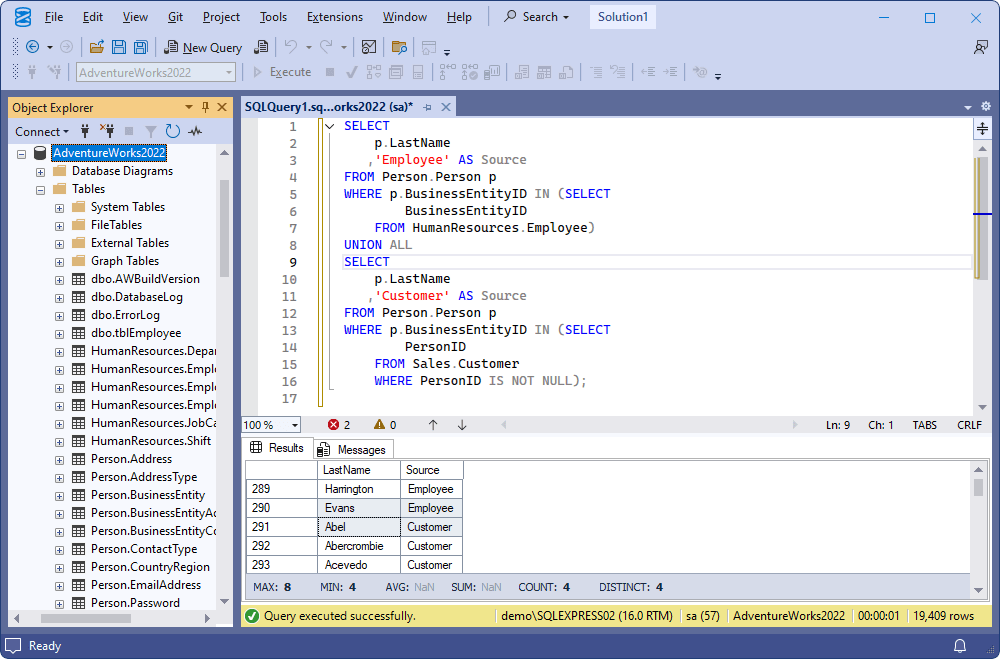
Task: Open the Connect dropdown in Object Explorer
Action: pyautogui.click(x=42, y=131)
